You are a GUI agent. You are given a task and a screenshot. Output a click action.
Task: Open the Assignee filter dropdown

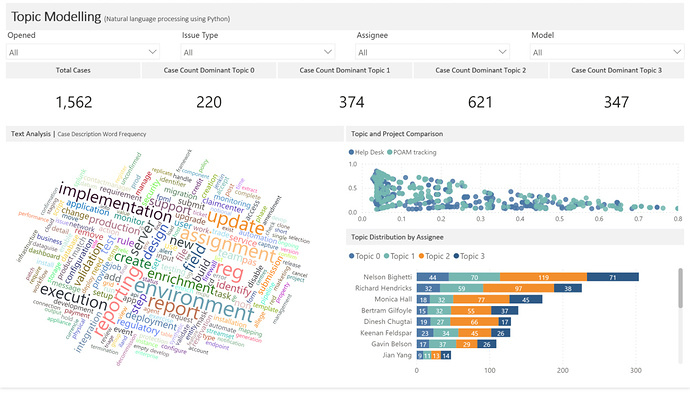click(x=432, y=52)
